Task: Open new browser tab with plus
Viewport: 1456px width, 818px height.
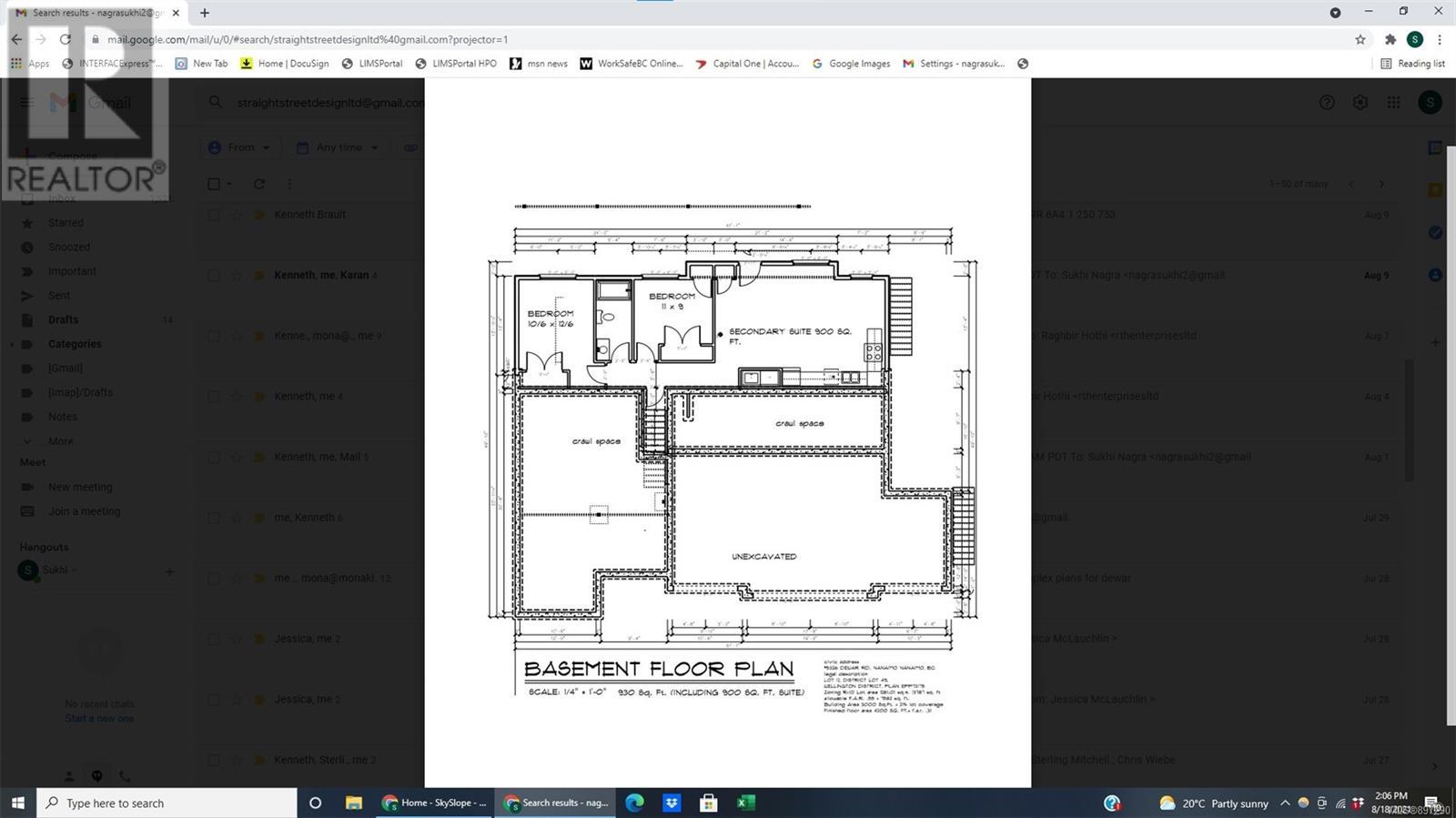Action: (205, 13)
